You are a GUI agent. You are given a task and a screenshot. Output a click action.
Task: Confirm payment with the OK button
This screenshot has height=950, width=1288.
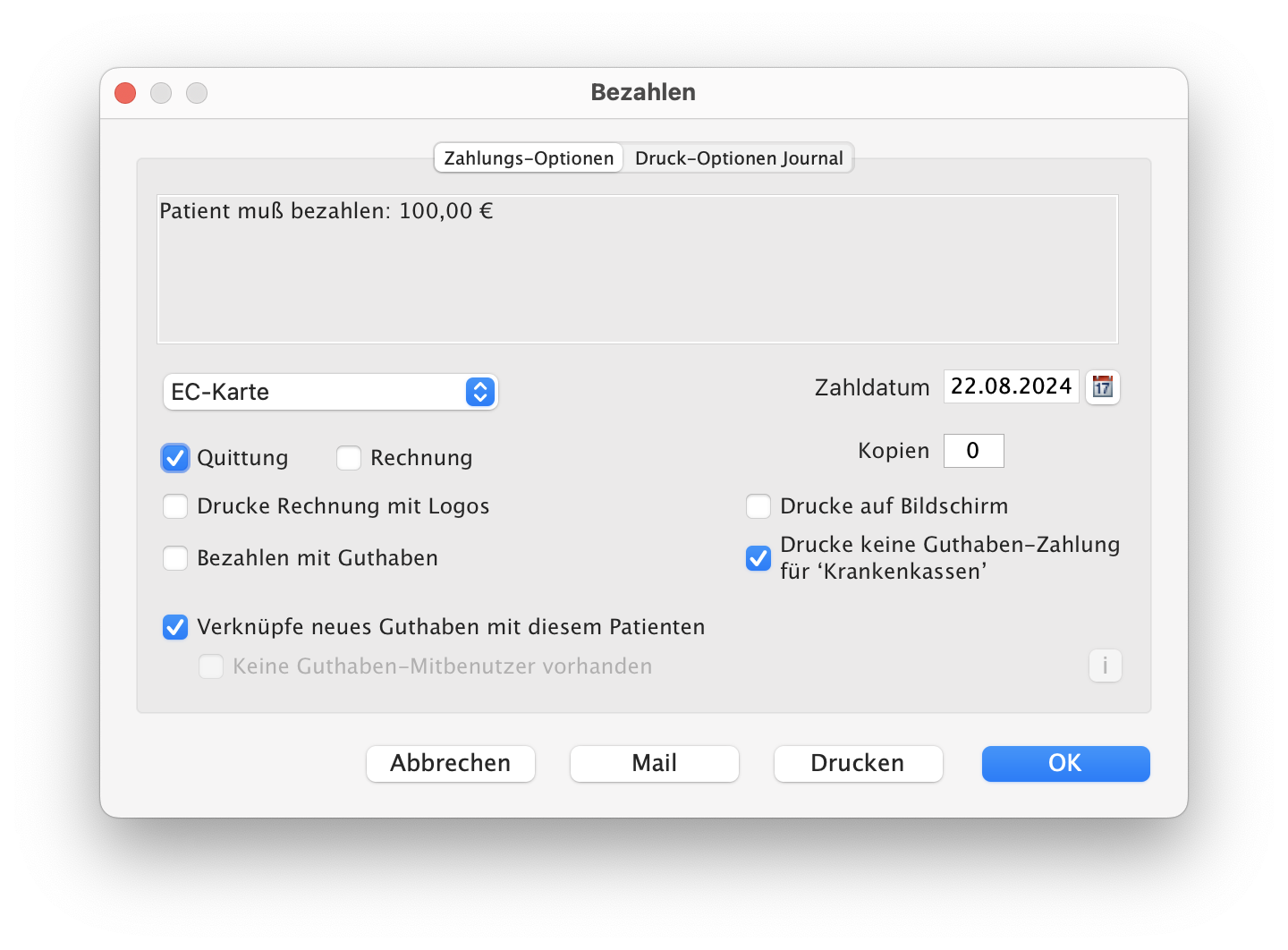point(1065,763)
